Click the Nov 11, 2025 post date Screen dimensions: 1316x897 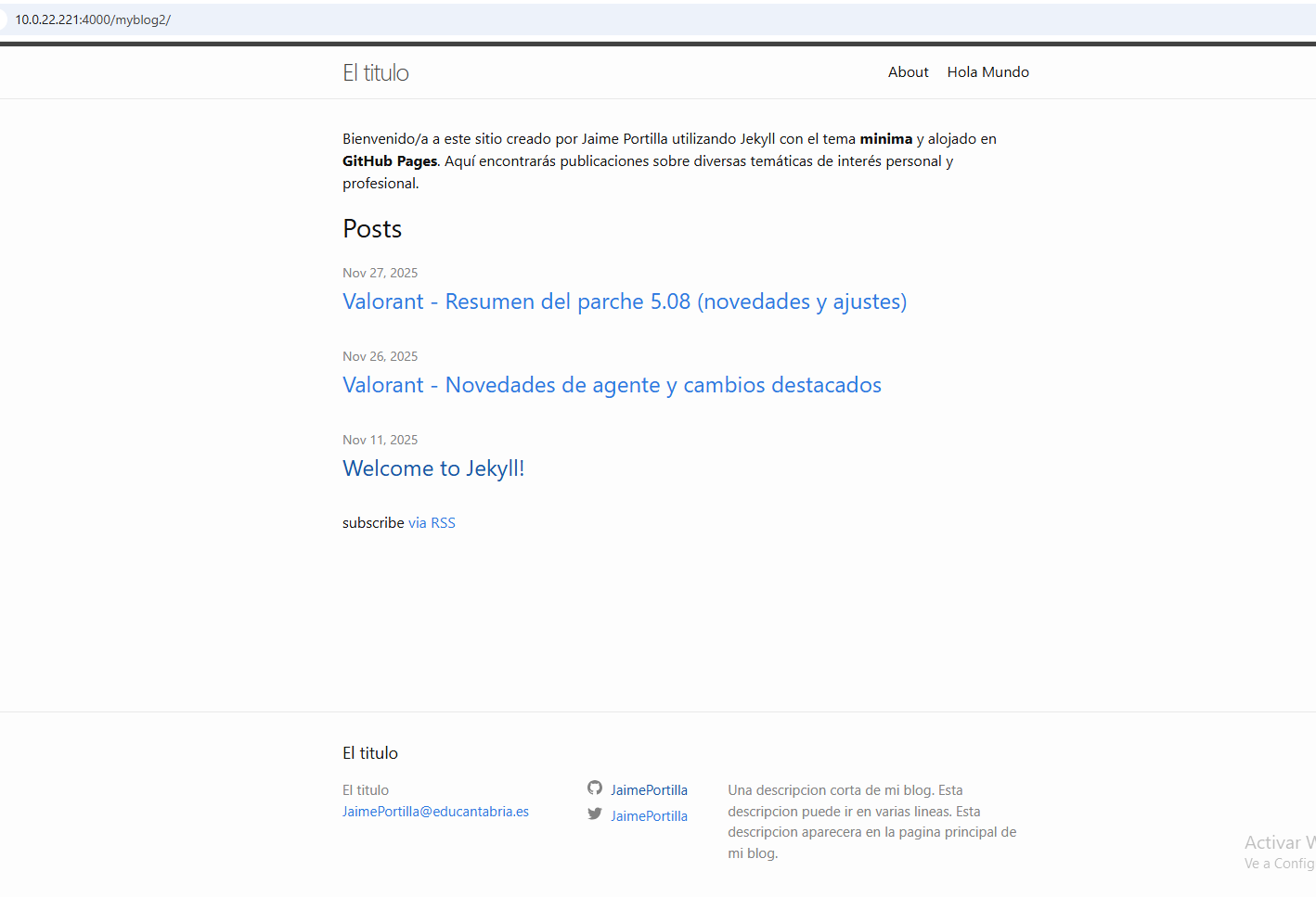pyautogui.click(x=380, y=440)
